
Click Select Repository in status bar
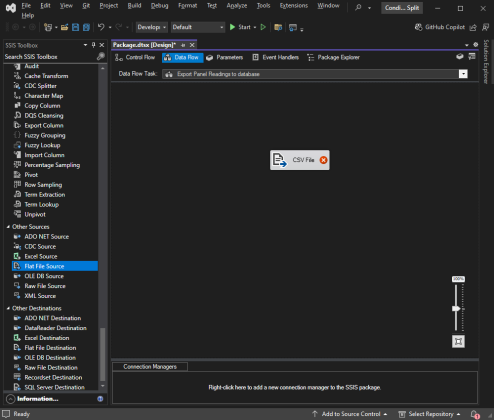430,414
